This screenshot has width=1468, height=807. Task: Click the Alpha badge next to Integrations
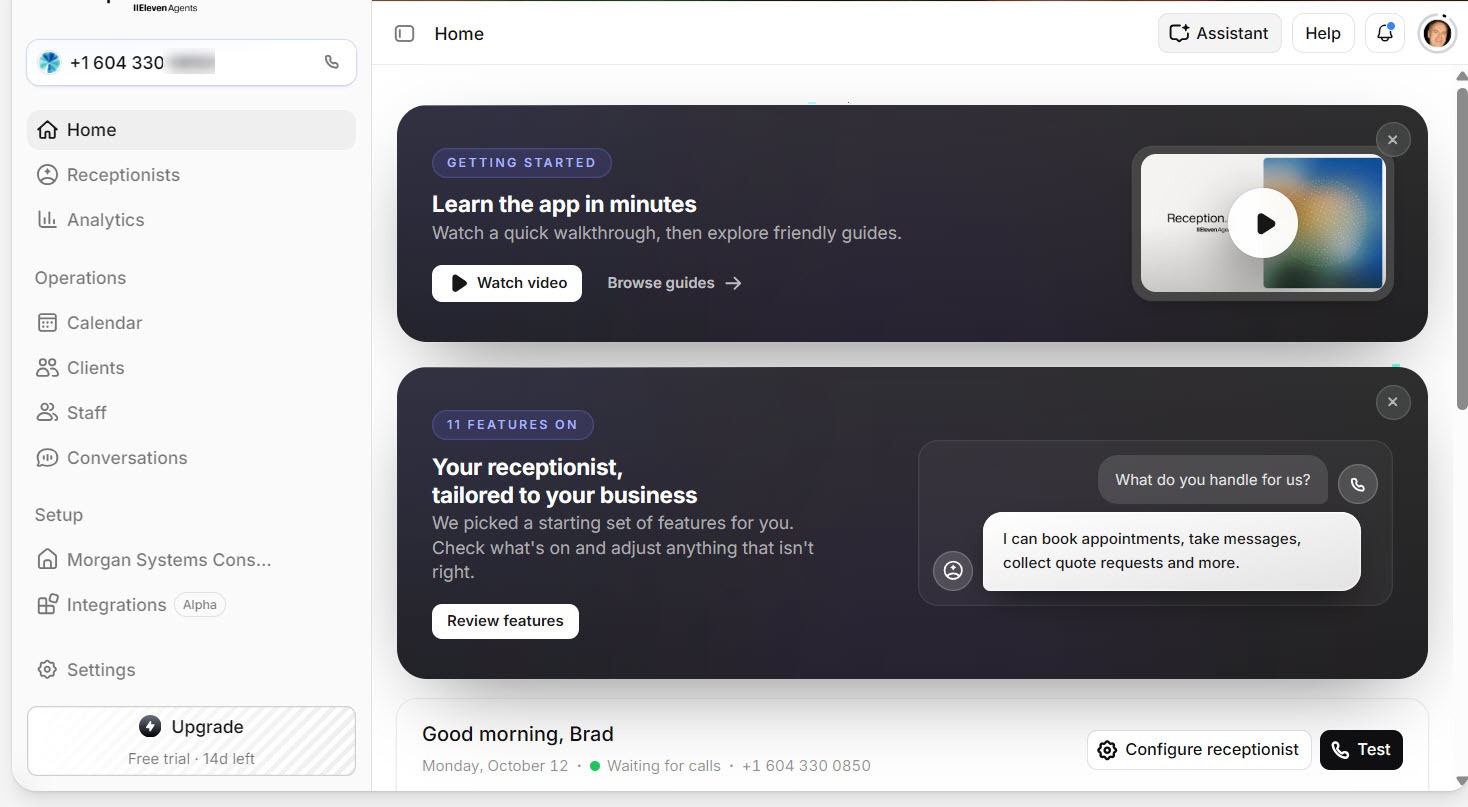(x=200, y=605)
